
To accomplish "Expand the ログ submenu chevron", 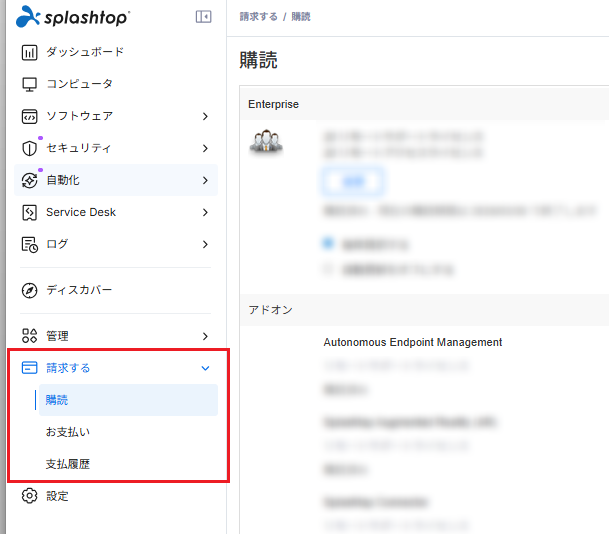I will [205, 244].
